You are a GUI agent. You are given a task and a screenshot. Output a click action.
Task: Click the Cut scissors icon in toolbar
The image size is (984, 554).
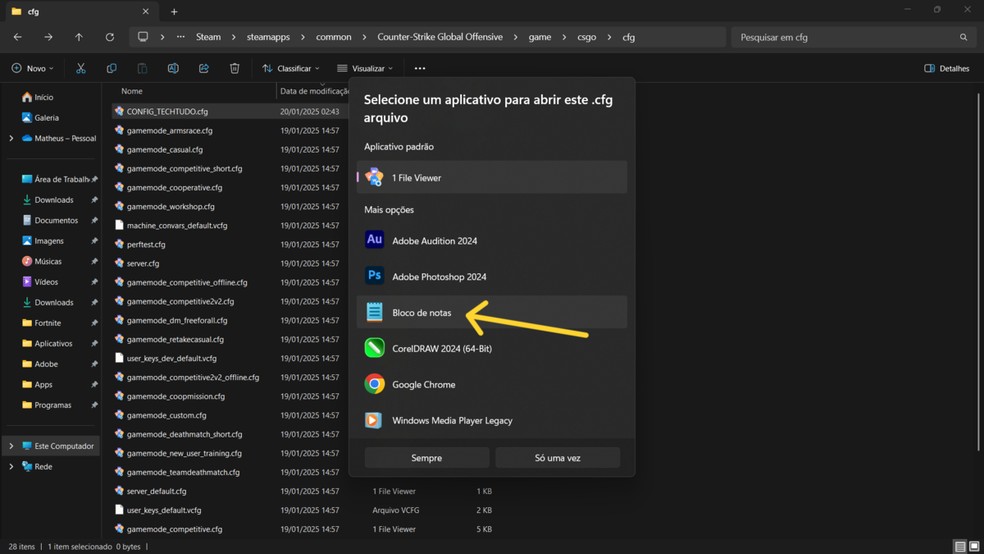click(x=81, y=69)
